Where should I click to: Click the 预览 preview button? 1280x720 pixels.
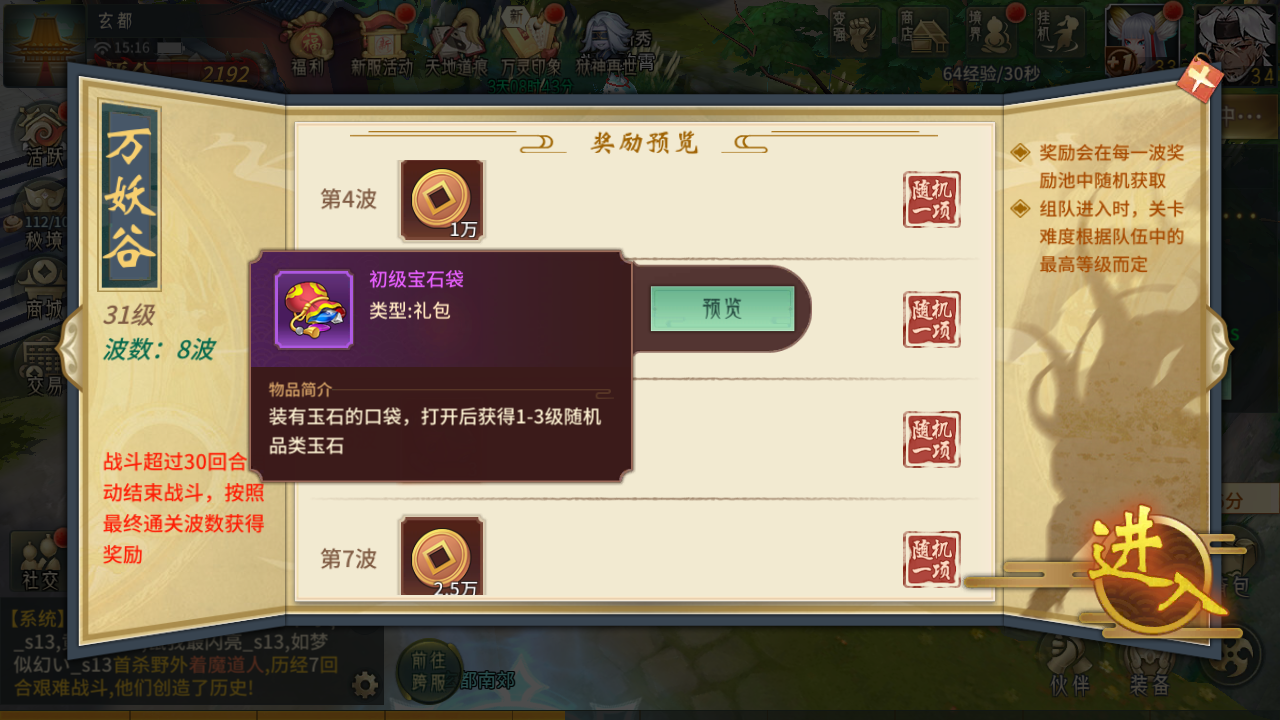pos(722,308)
